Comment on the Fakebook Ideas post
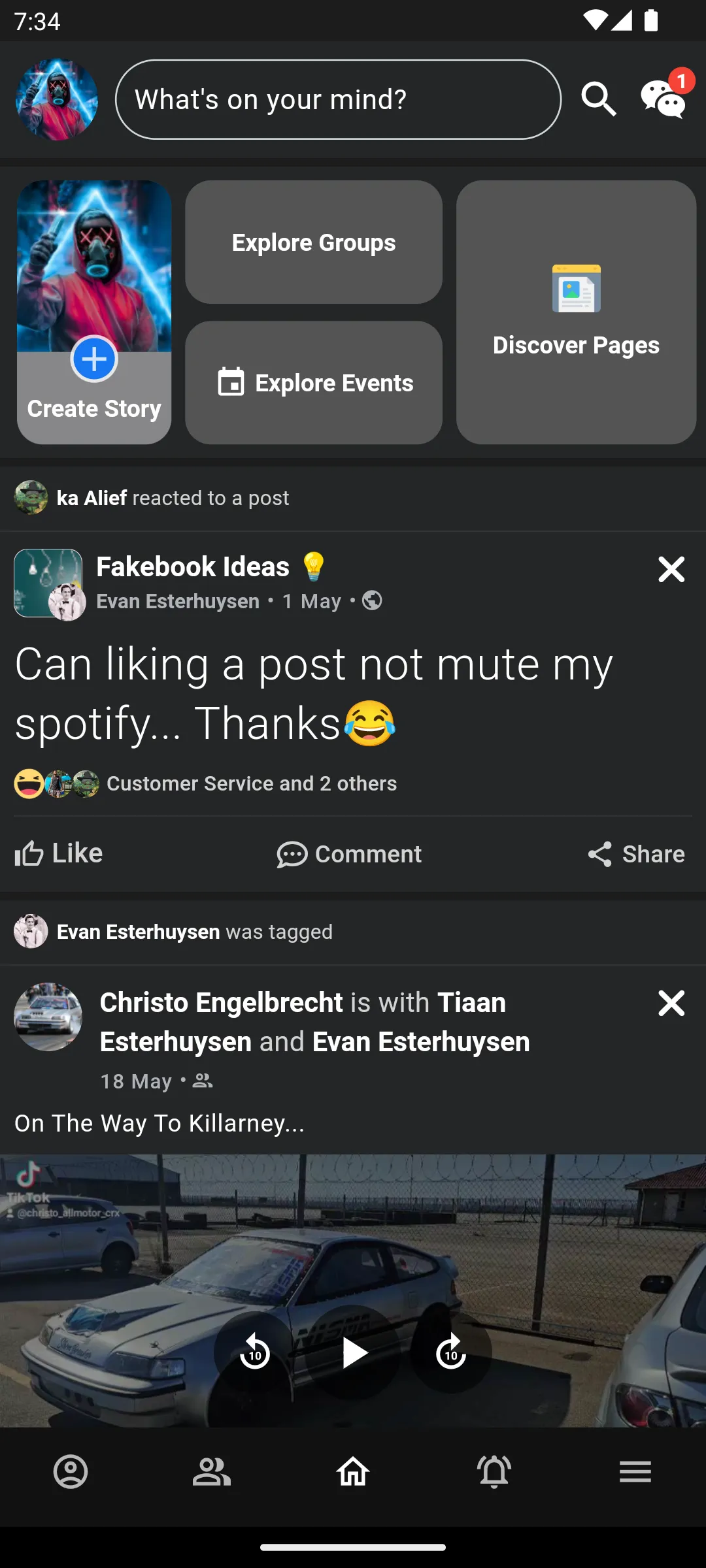 click(349, 854)
